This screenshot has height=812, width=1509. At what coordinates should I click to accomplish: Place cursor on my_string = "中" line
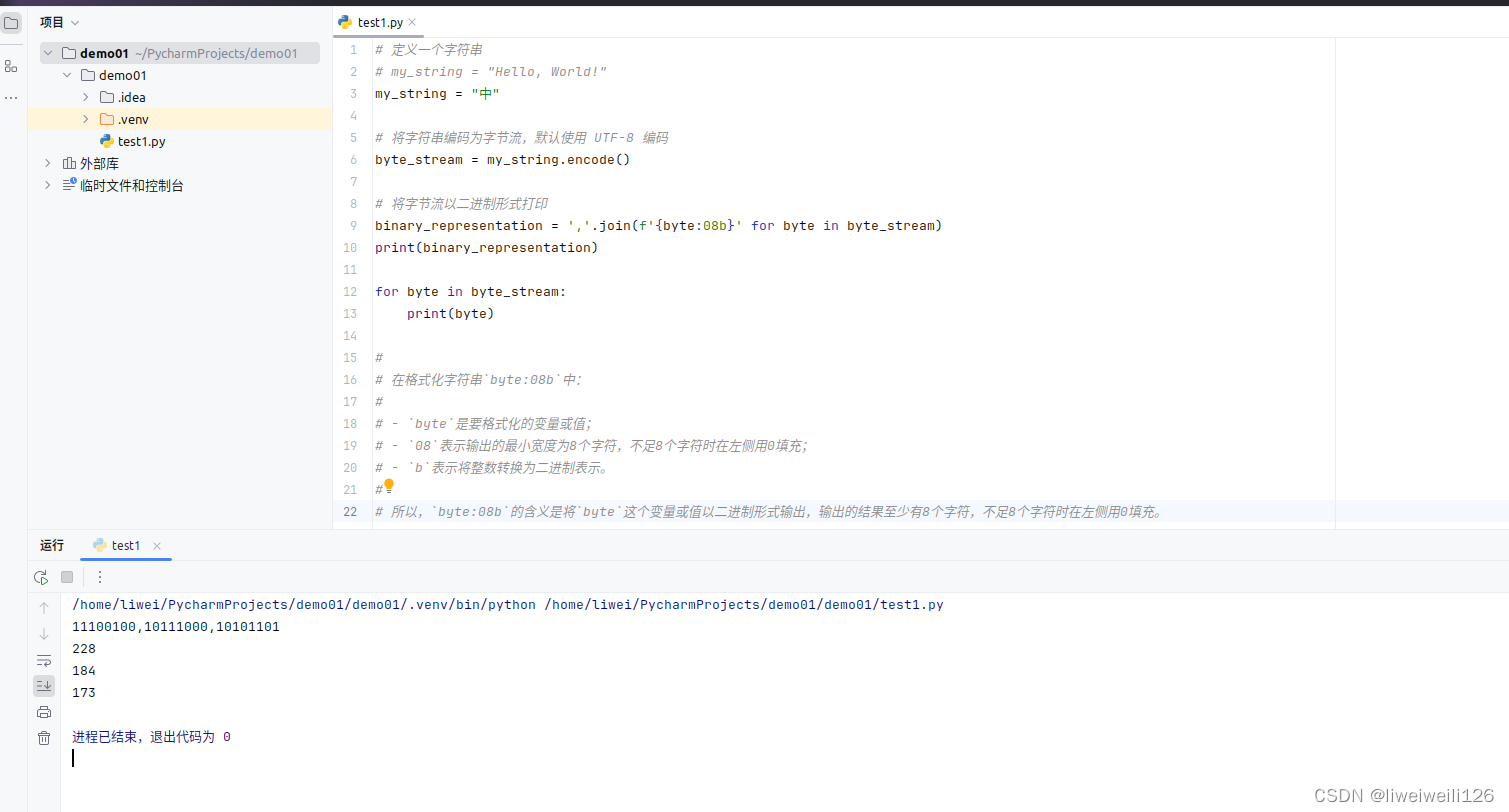pyautogui.click(x=437, y=94)
